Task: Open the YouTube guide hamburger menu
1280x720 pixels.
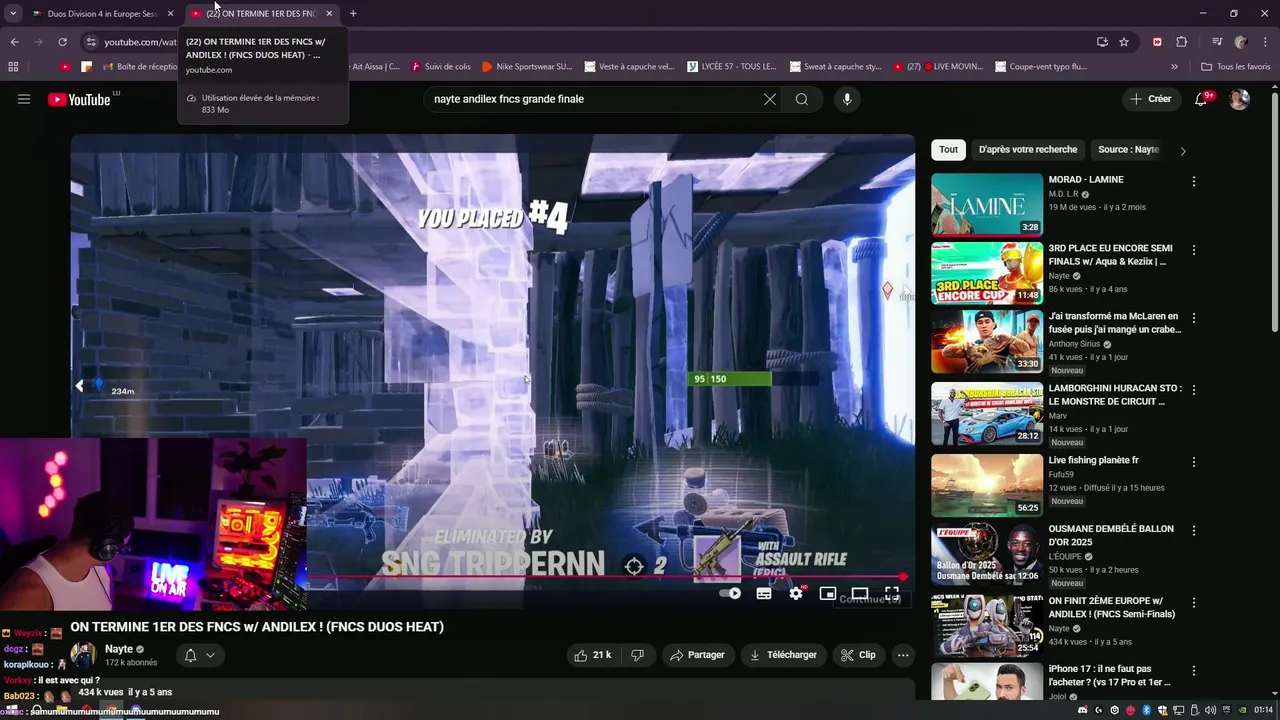Action: coord(24,99)
